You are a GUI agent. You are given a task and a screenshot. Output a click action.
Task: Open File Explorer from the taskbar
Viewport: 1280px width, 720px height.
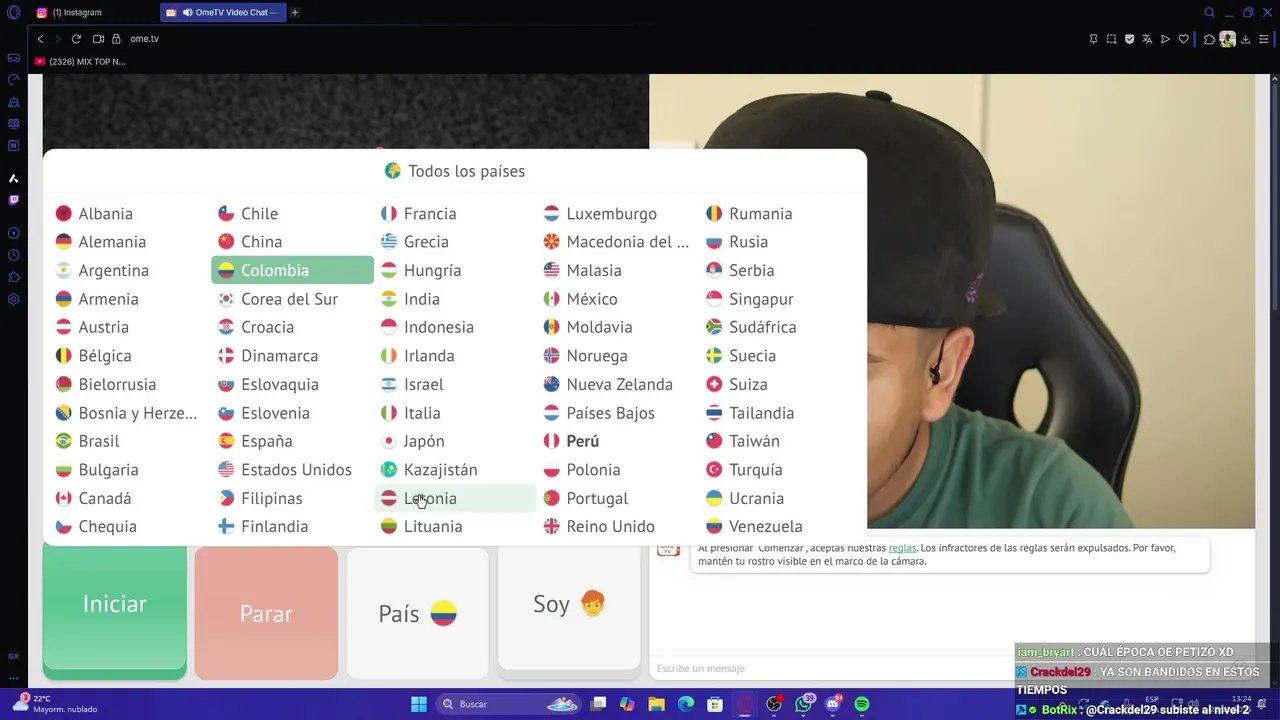click(x=656, y=704)
